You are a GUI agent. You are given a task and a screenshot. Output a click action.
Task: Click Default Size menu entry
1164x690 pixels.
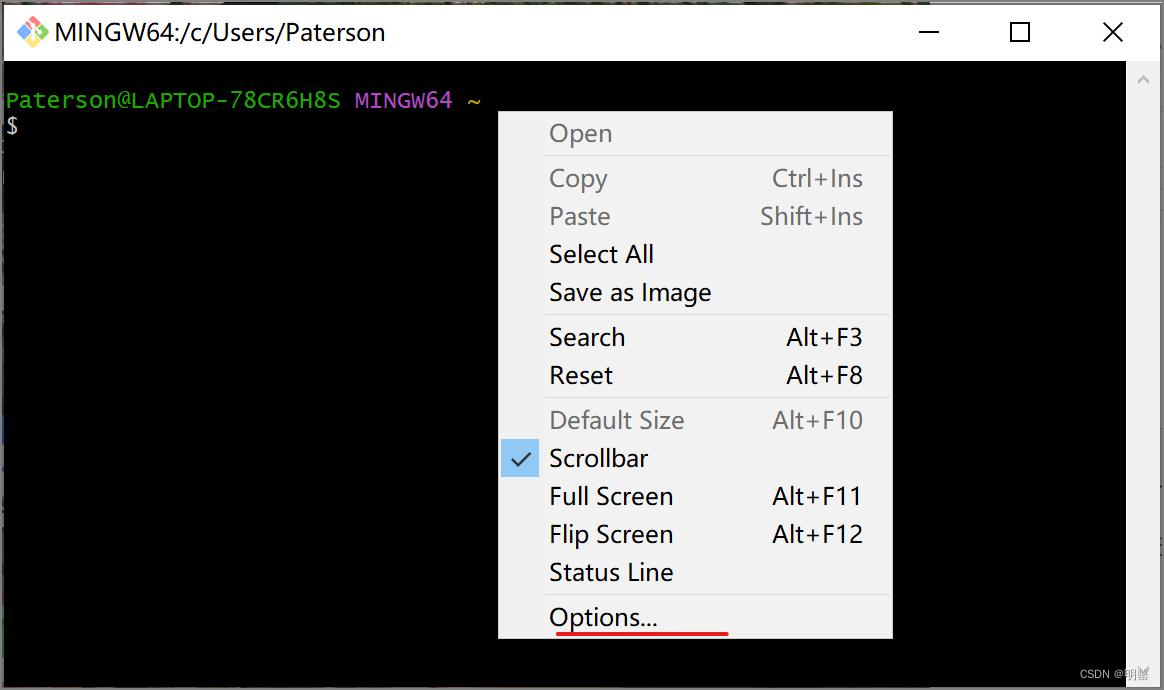pos(695,420)
